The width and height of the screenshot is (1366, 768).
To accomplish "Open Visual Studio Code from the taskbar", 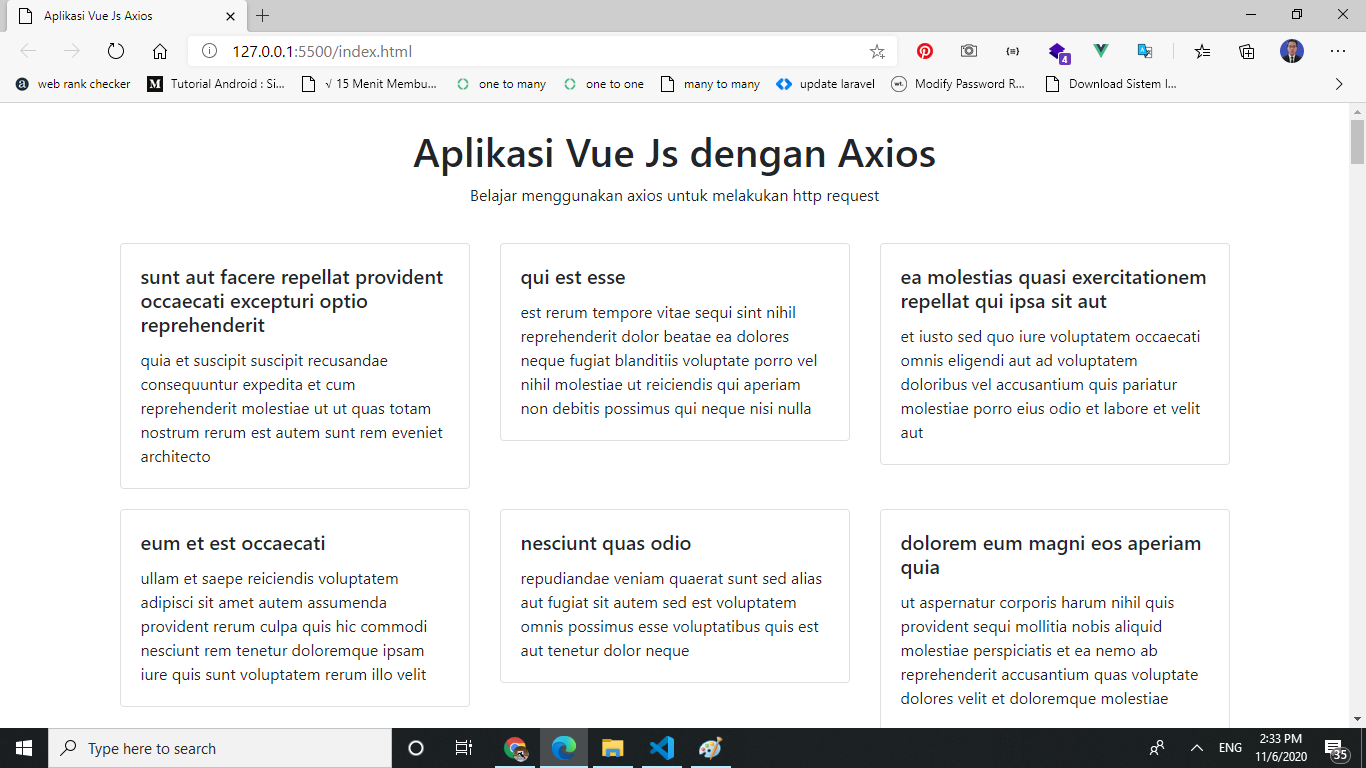I will click(661, 748).
